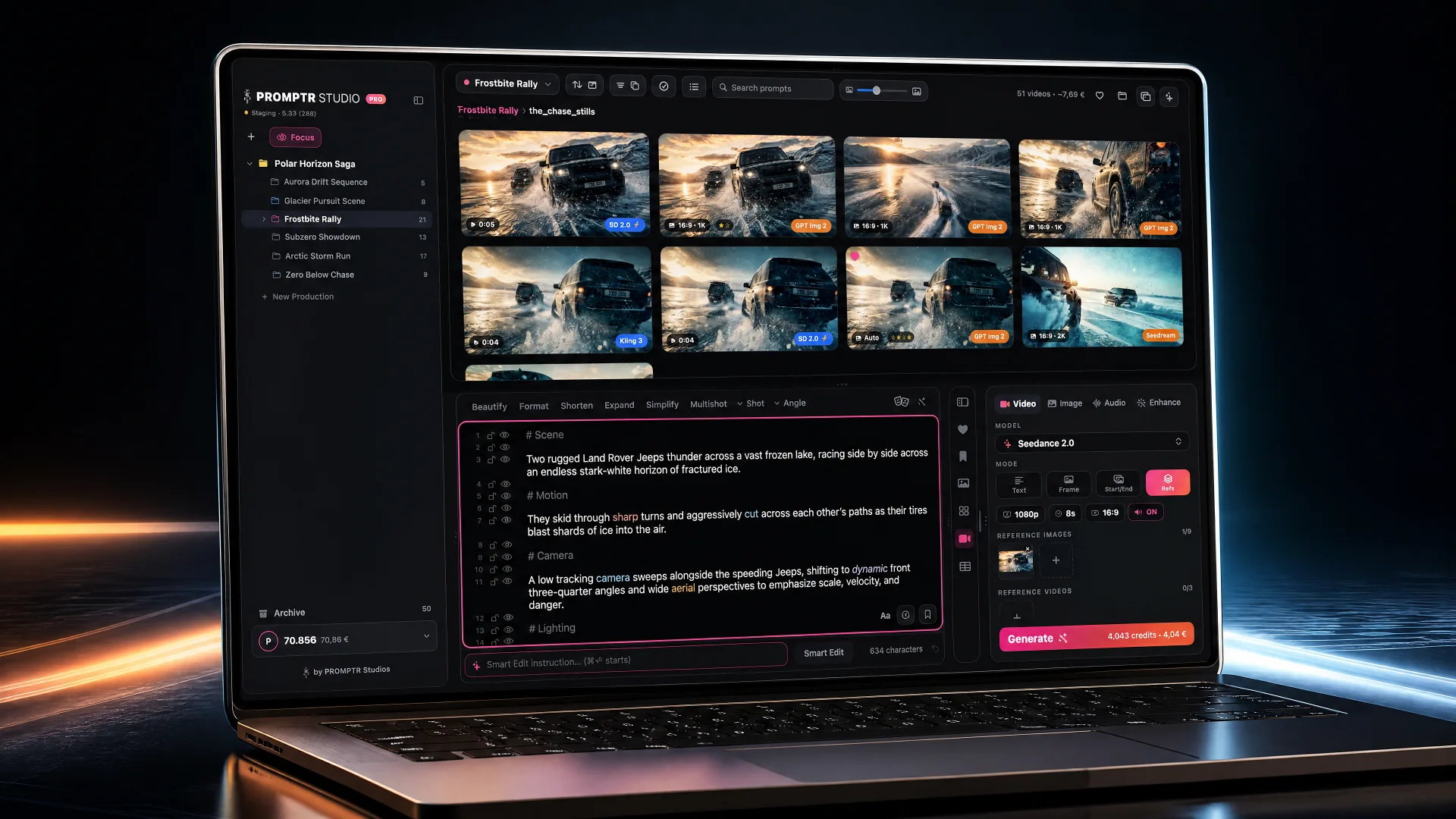
Task: Turn off the audio ON toggle
Action: coord(1146,512)
